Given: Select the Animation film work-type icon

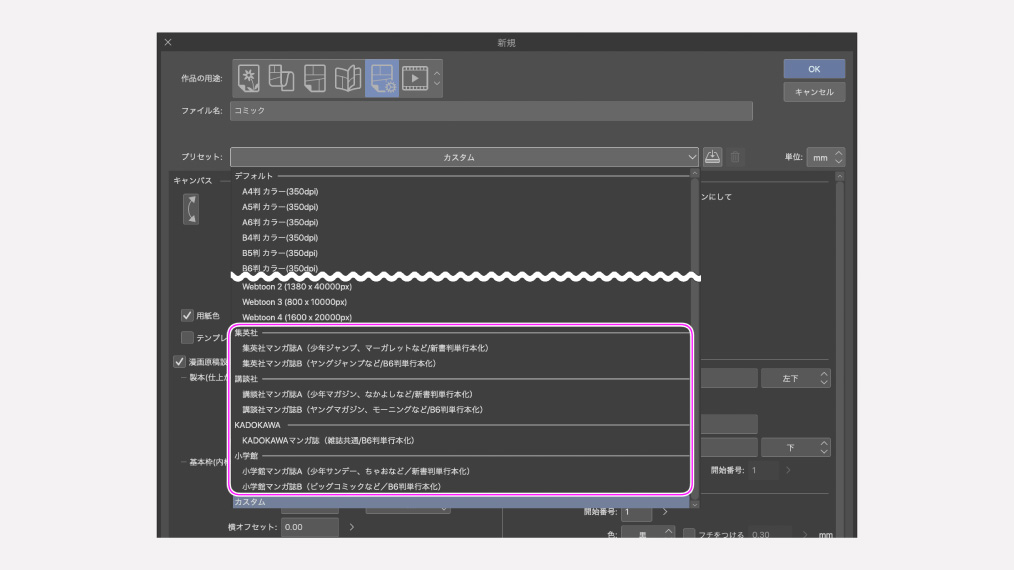Looking at the screenshot, I should click(415, 77).
